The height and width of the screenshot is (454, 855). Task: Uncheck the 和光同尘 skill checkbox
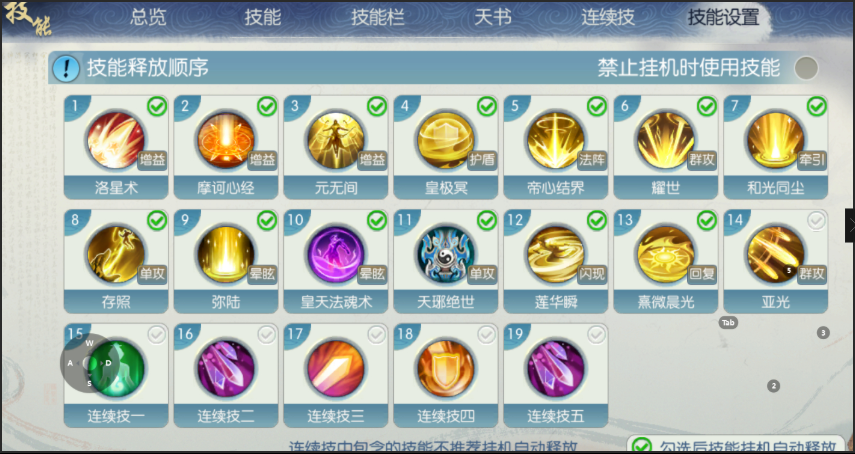(816, 107)
